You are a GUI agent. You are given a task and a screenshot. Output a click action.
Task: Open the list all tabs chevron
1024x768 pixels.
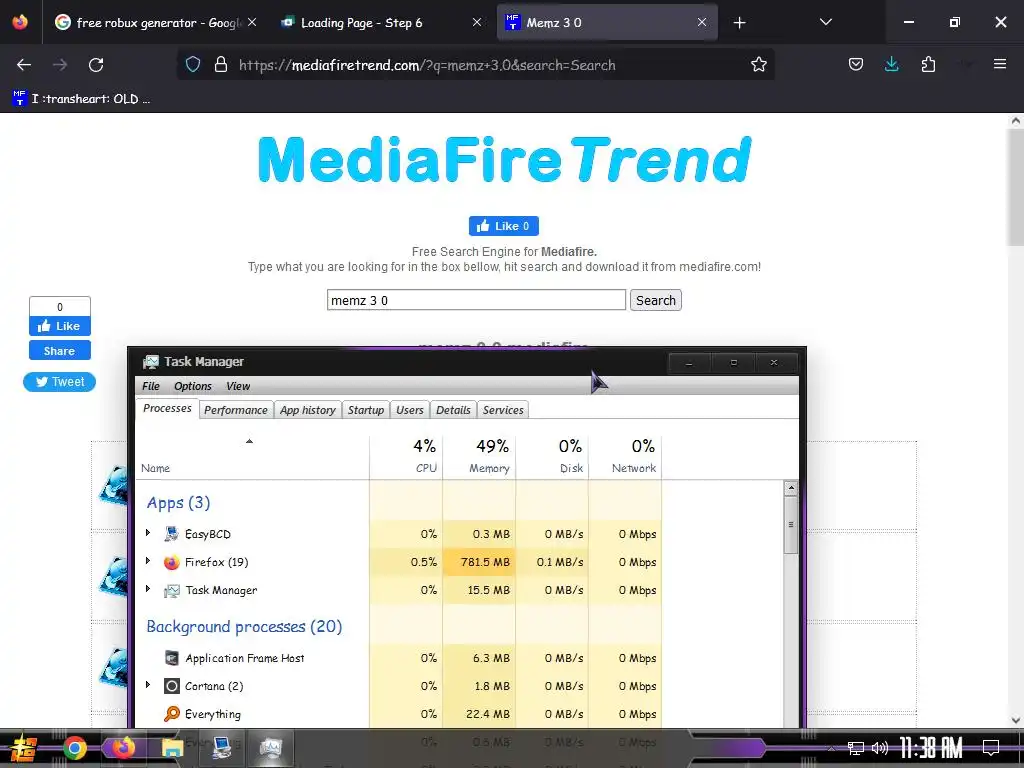(x=825, y=22)
